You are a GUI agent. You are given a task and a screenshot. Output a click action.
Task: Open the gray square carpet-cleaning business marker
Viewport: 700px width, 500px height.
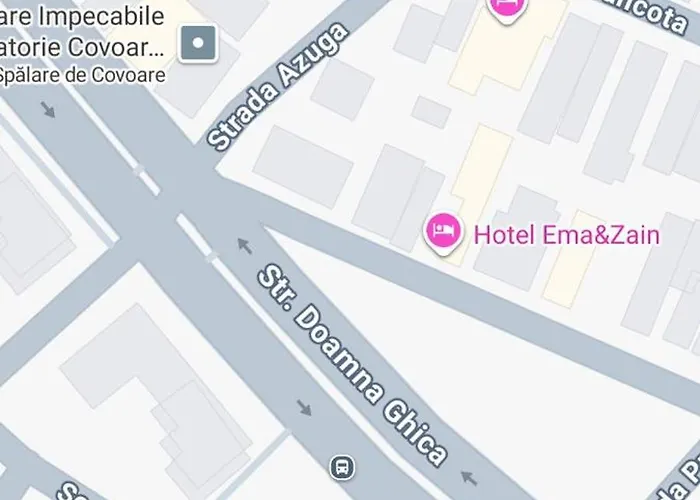[198, 43]
